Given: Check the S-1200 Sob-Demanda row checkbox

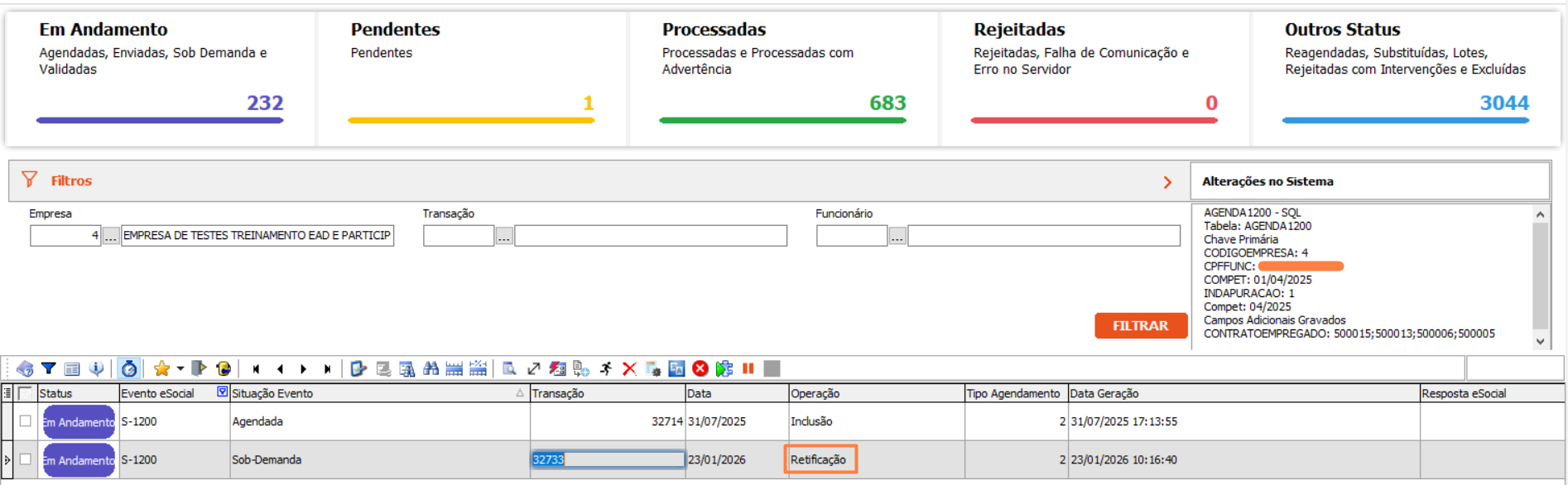Looking at the screenshot, I should pyautogui.click(x=26, y=459).
